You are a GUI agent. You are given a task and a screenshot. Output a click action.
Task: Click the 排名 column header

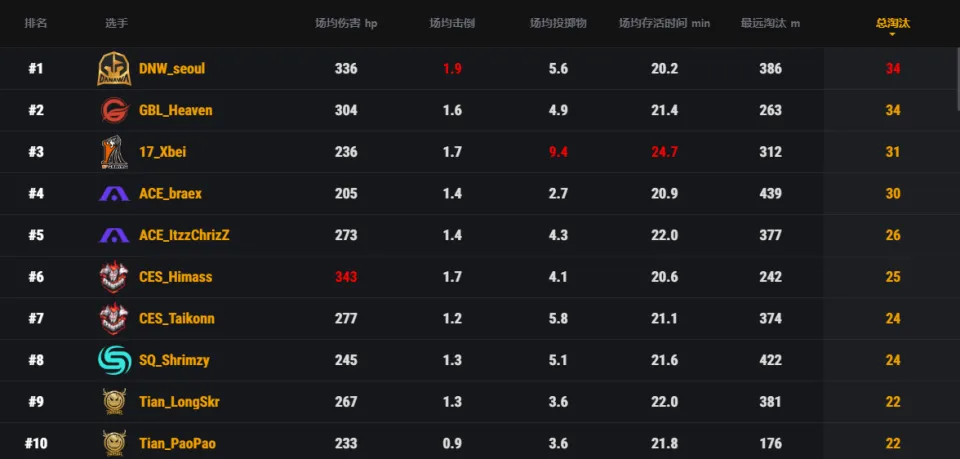pyautogui.click(x=36, y=23)
